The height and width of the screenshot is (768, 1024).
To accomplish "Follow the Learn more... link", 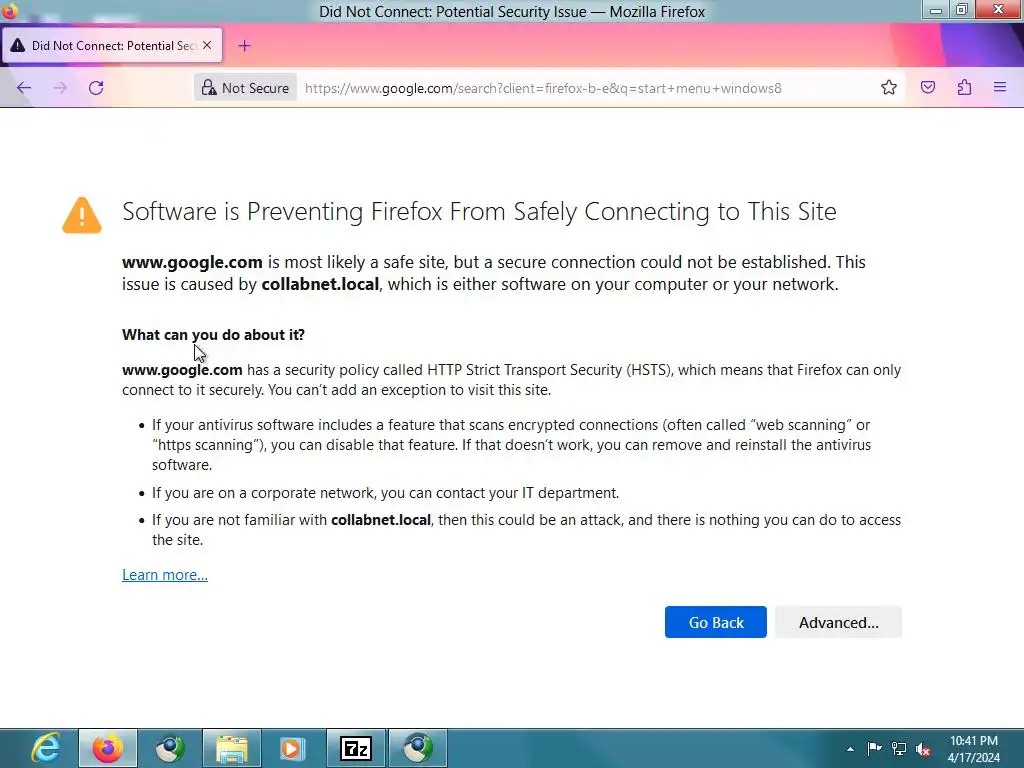I will (x=165, y=575).
